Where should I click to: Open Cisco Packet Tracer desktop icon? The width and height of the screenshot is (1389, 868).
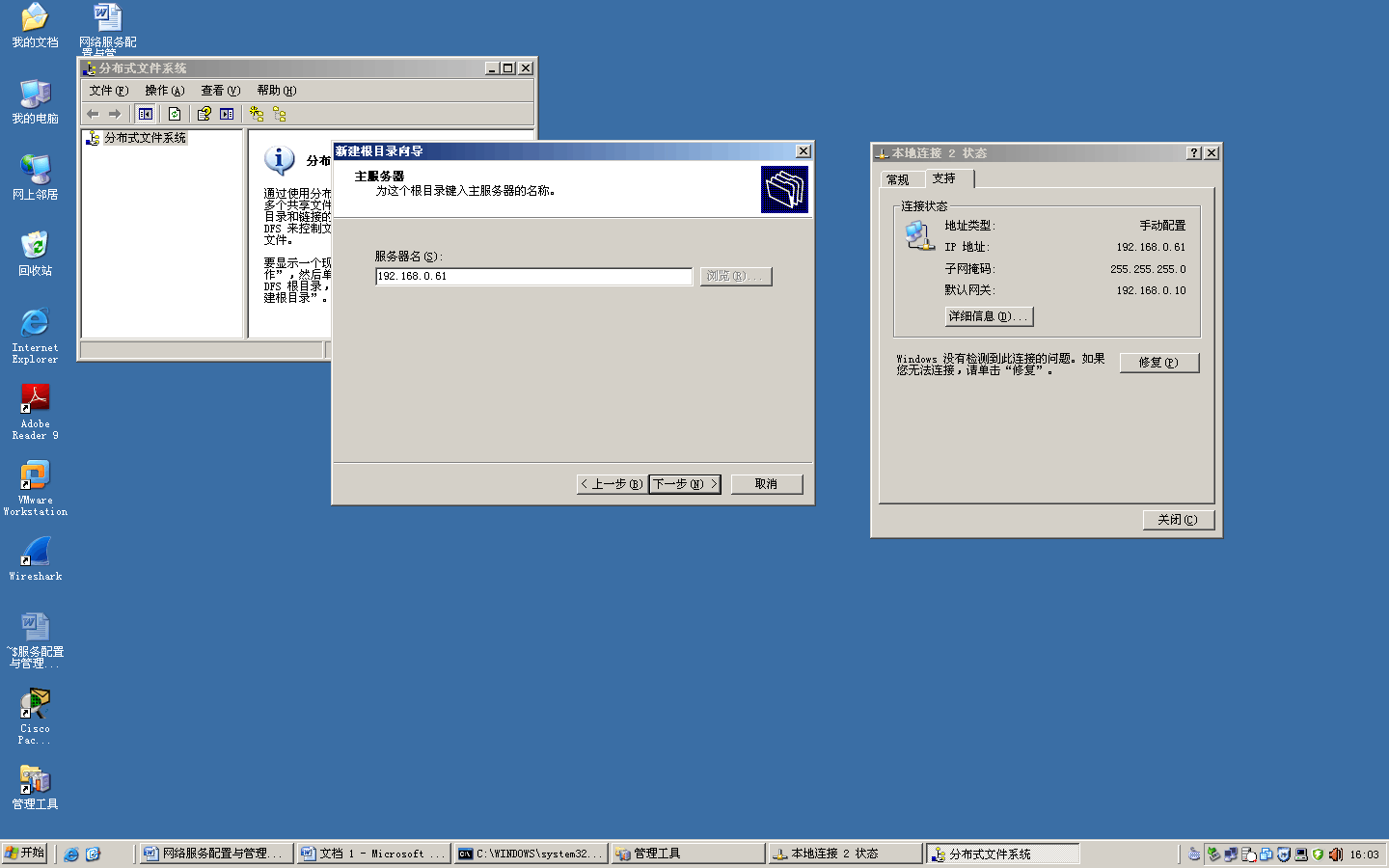(36, 710)
